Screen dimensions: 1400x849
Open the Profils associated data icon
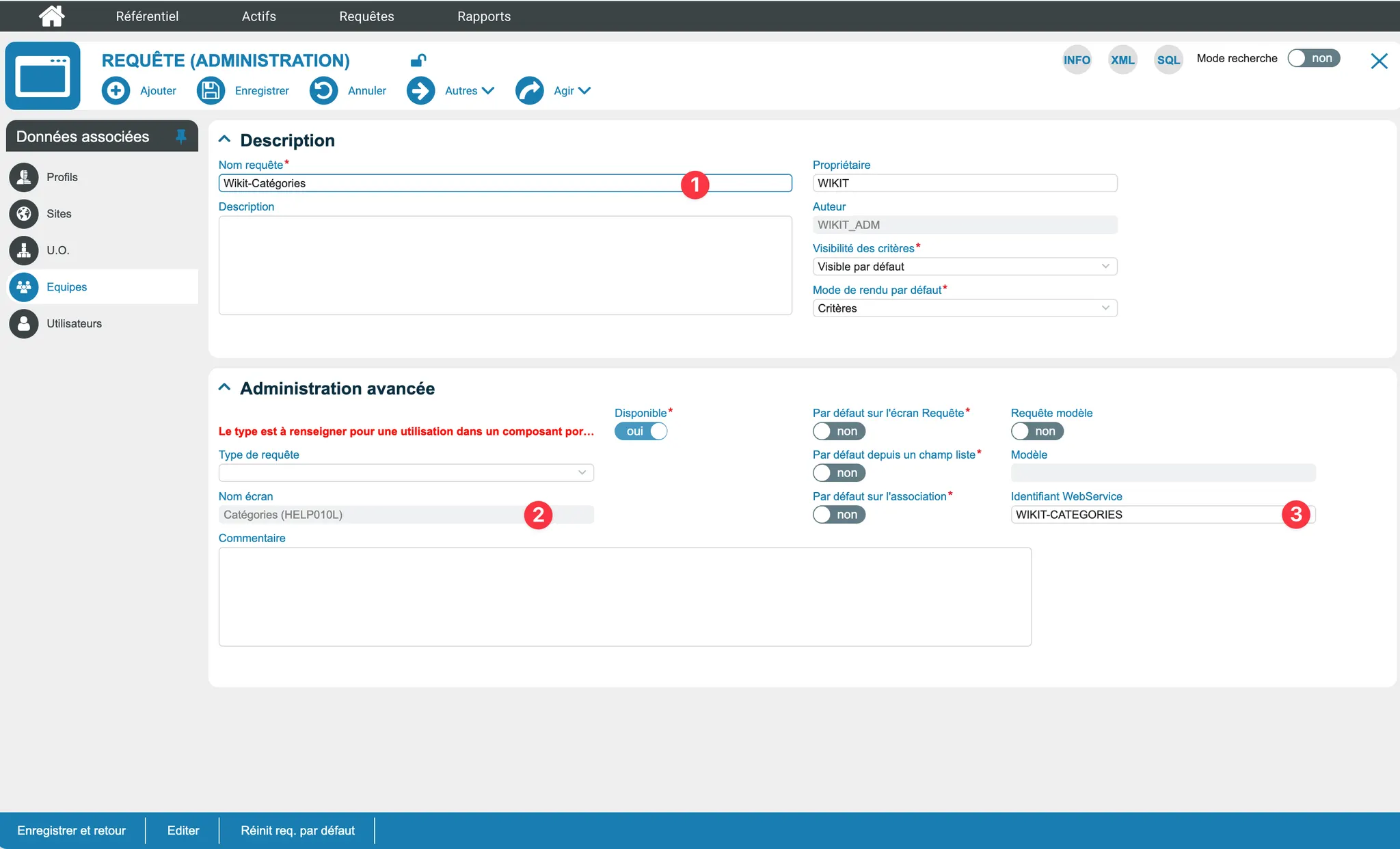[24, 177]
